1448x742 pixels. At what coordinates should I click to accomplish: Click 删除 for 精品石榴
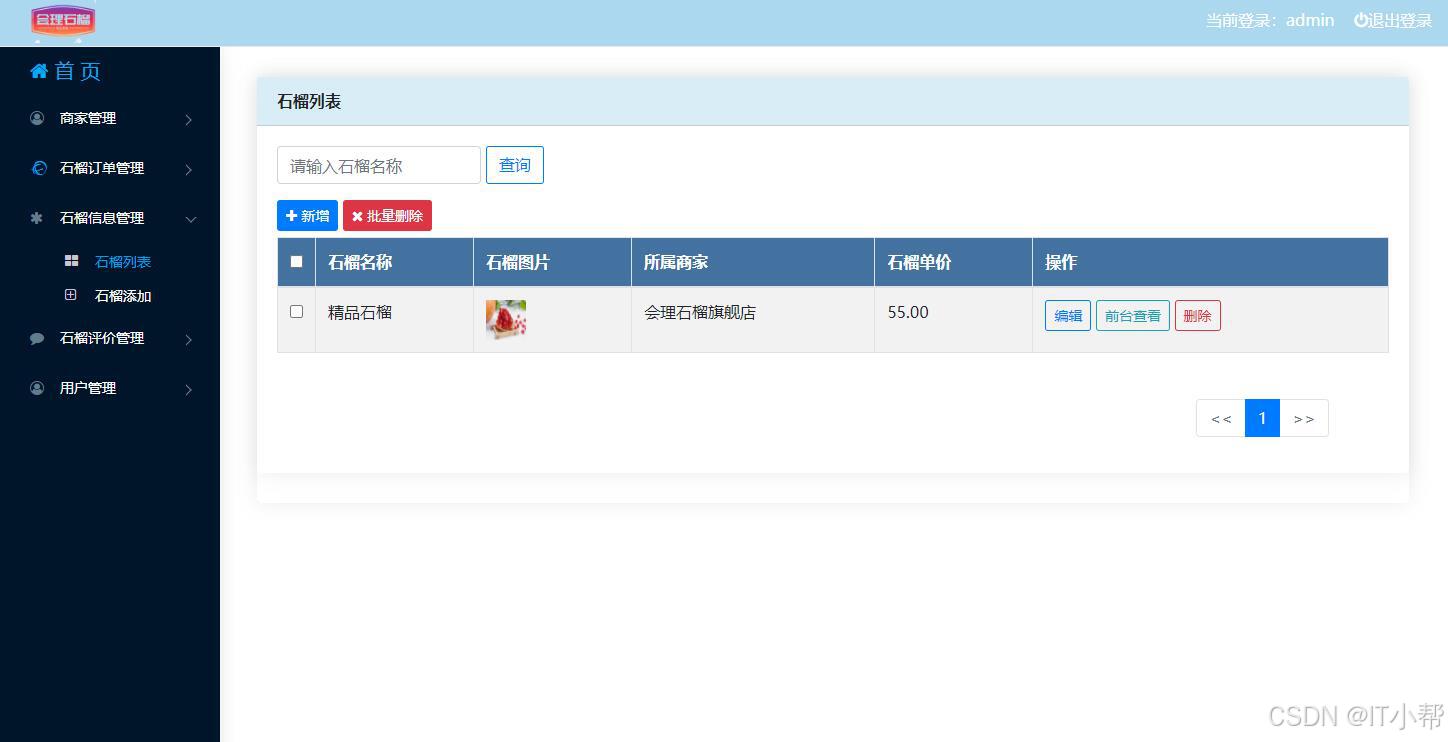click(1198, 316)
